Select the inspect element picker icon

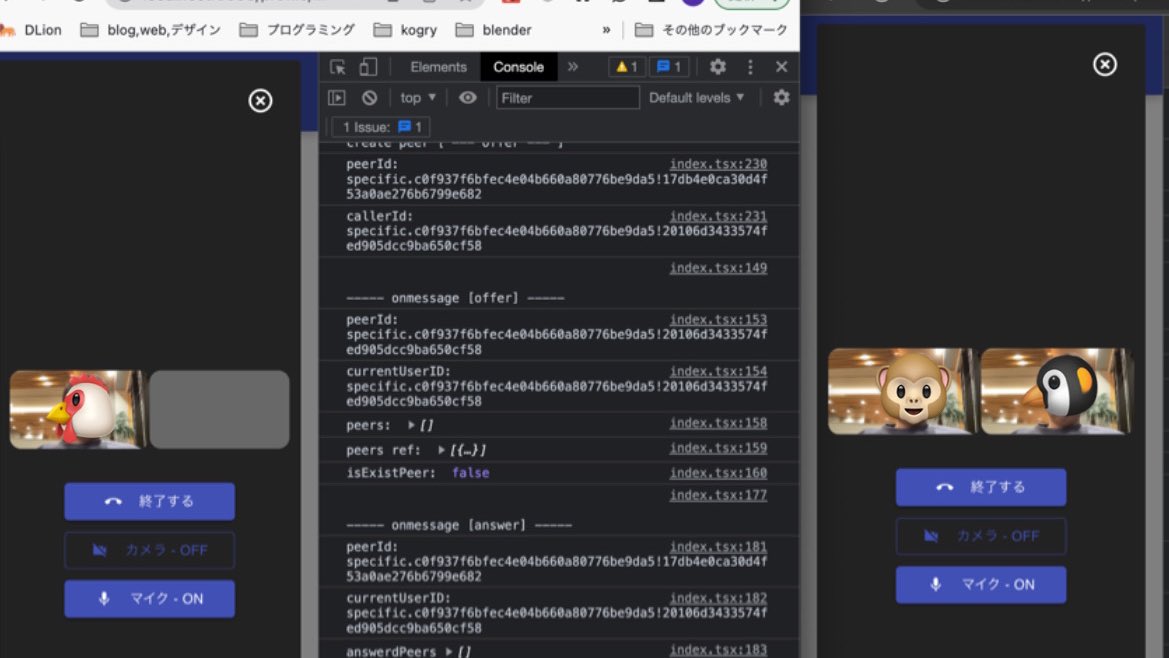pos(338,67)
